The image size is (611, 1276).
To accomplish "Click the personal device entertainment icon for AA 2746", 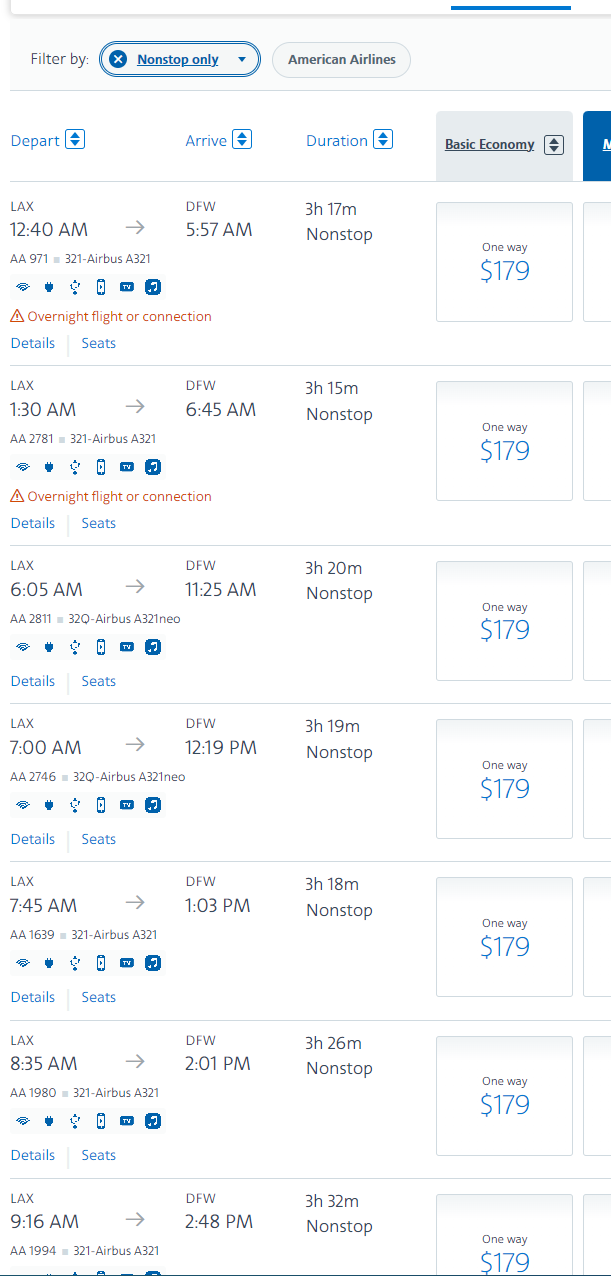I will 101,805.
